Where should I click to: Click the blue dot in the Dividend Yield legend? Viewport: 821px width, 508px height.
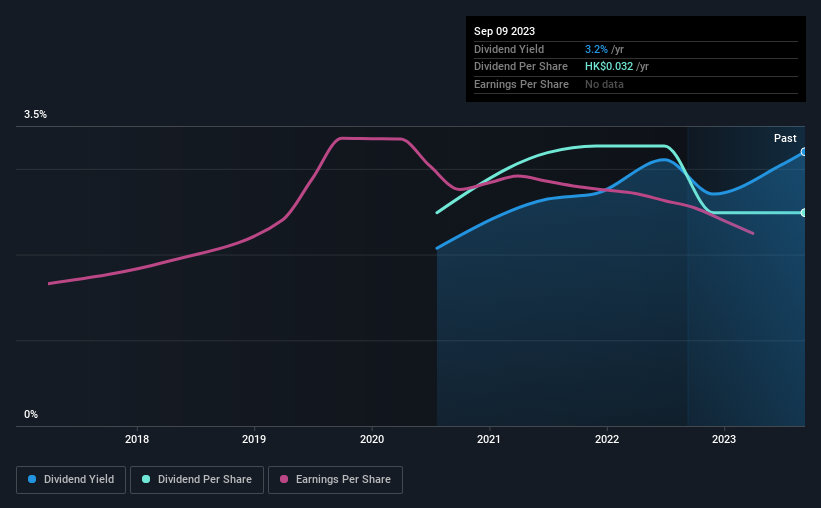pyautogui.click(x=32, y=480)
